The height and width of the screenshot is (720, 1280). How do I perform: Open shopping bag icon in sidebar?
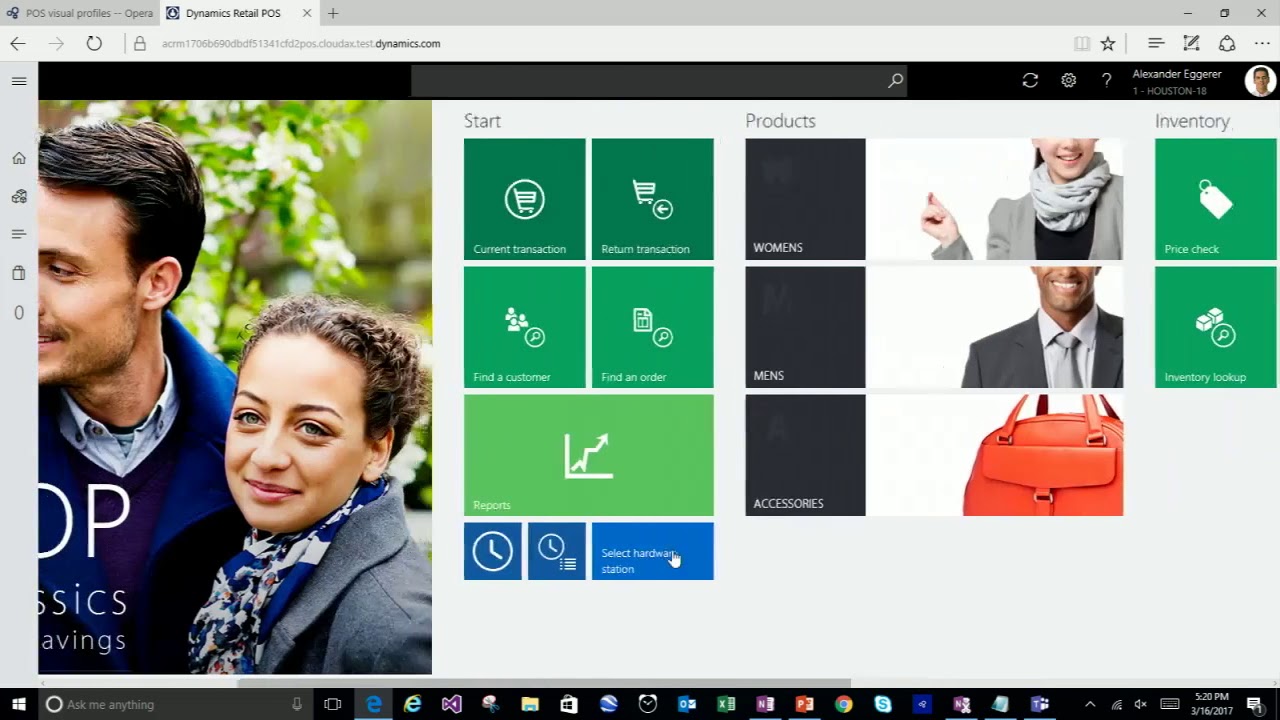click(19, 273)
